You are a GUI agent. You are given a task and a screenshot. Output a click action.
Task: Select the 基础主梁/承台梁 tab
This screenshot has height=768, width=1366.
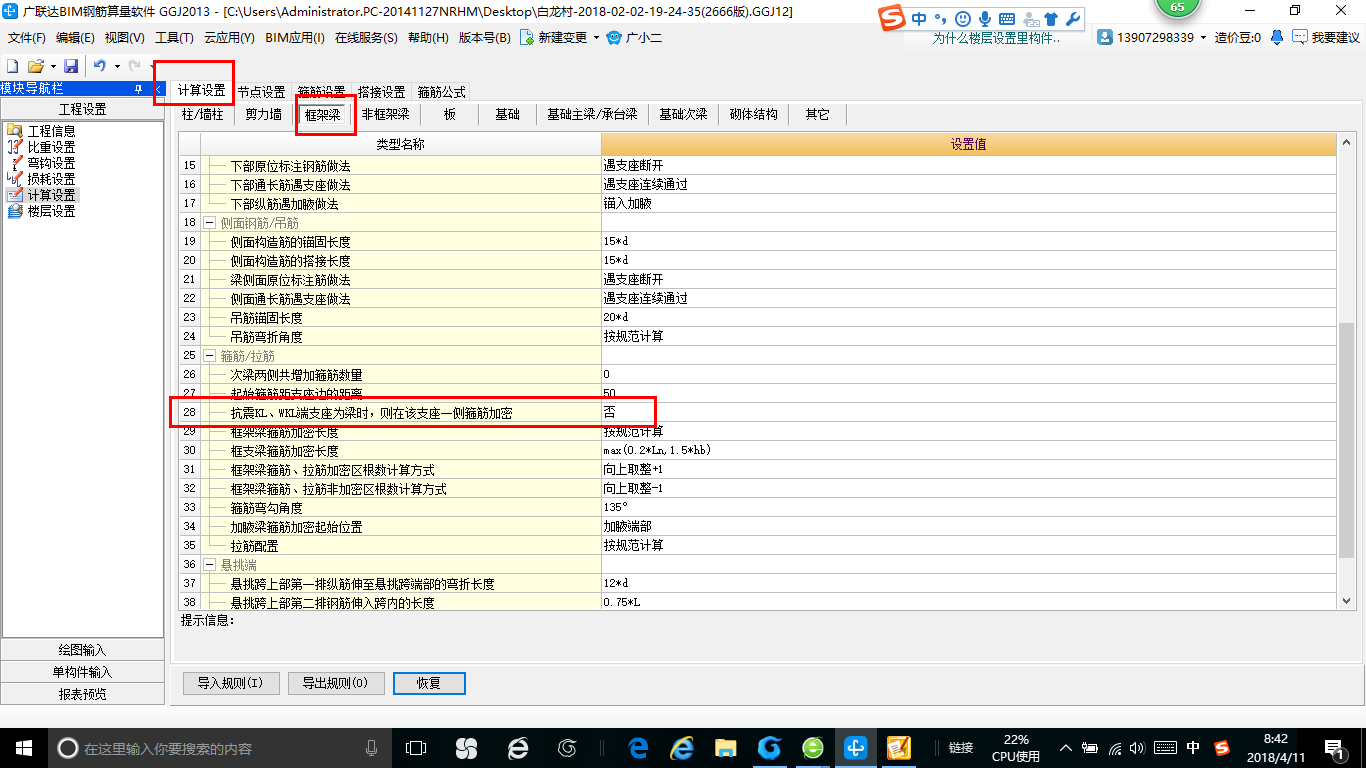592,114
